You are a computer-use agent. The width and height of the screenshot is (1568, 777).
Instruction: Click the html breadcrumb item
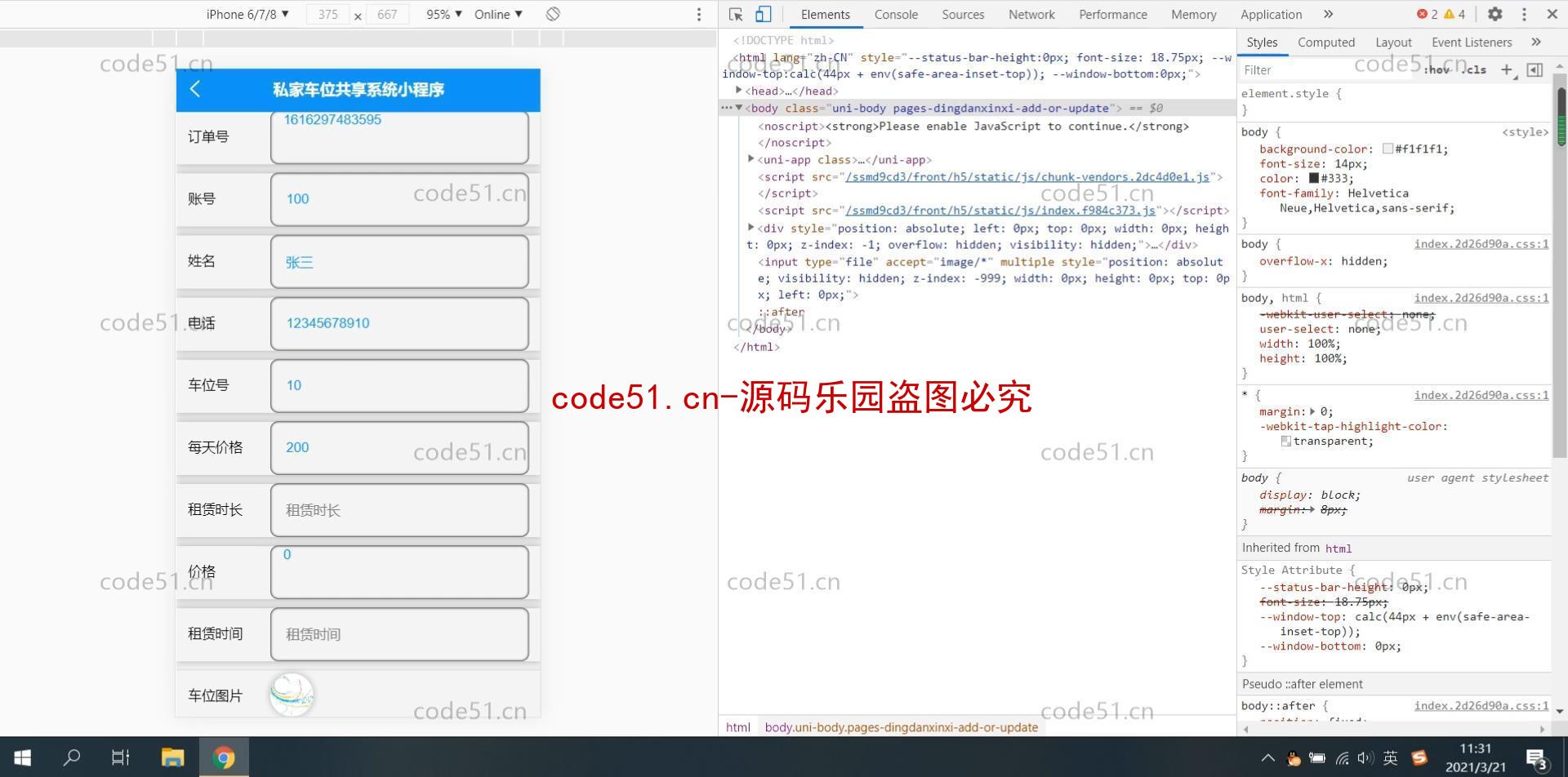[737, 727]
